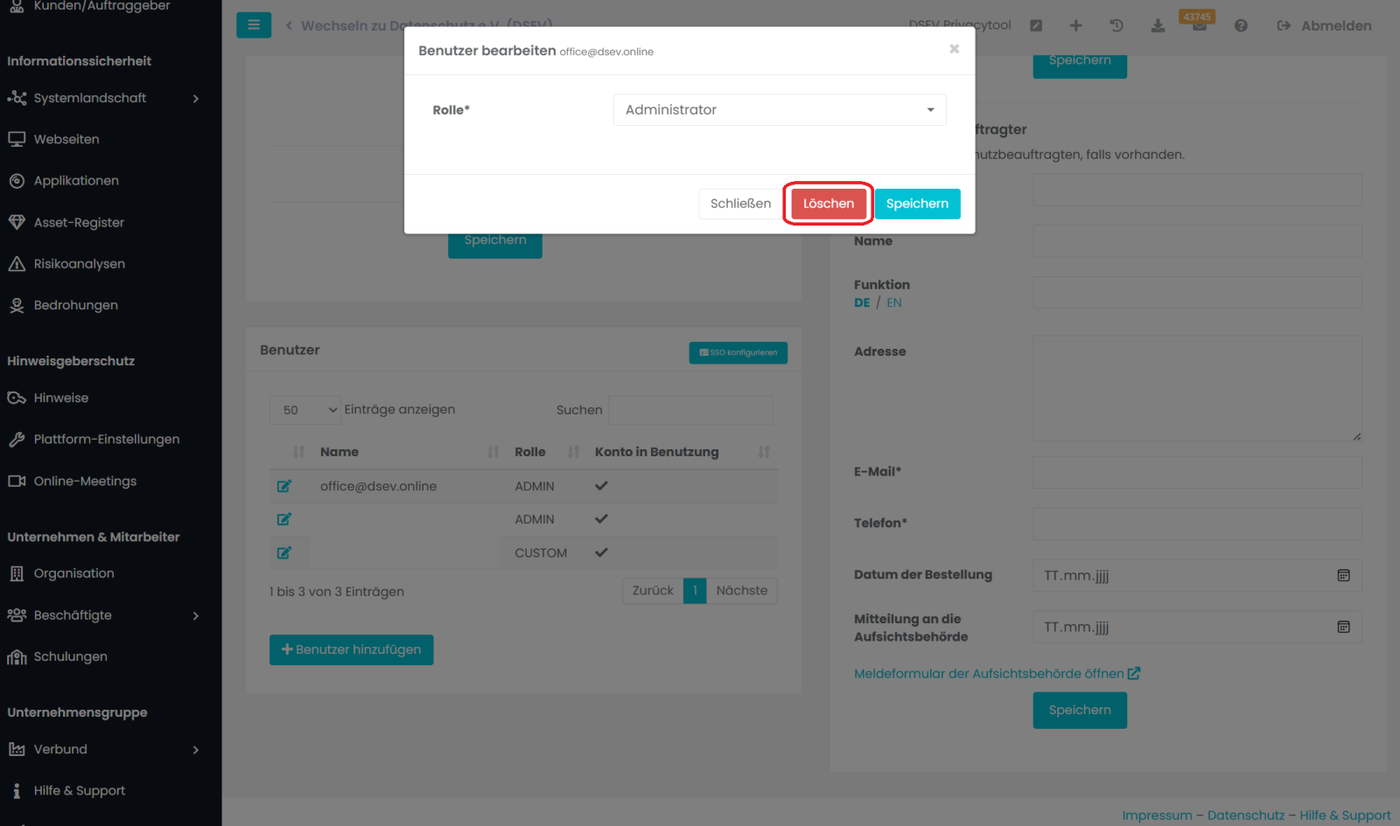
Task: Open the history icon in the top bar
Action: [1116, 25]
